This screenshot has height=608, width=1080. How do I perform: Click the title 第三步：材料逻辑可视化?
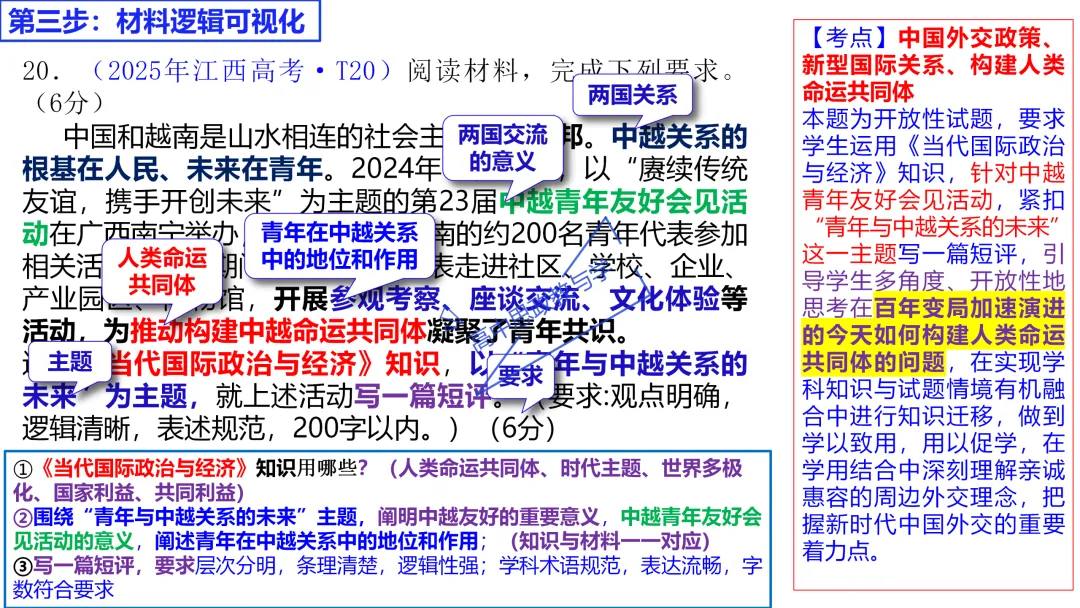[x=160, y=20]
